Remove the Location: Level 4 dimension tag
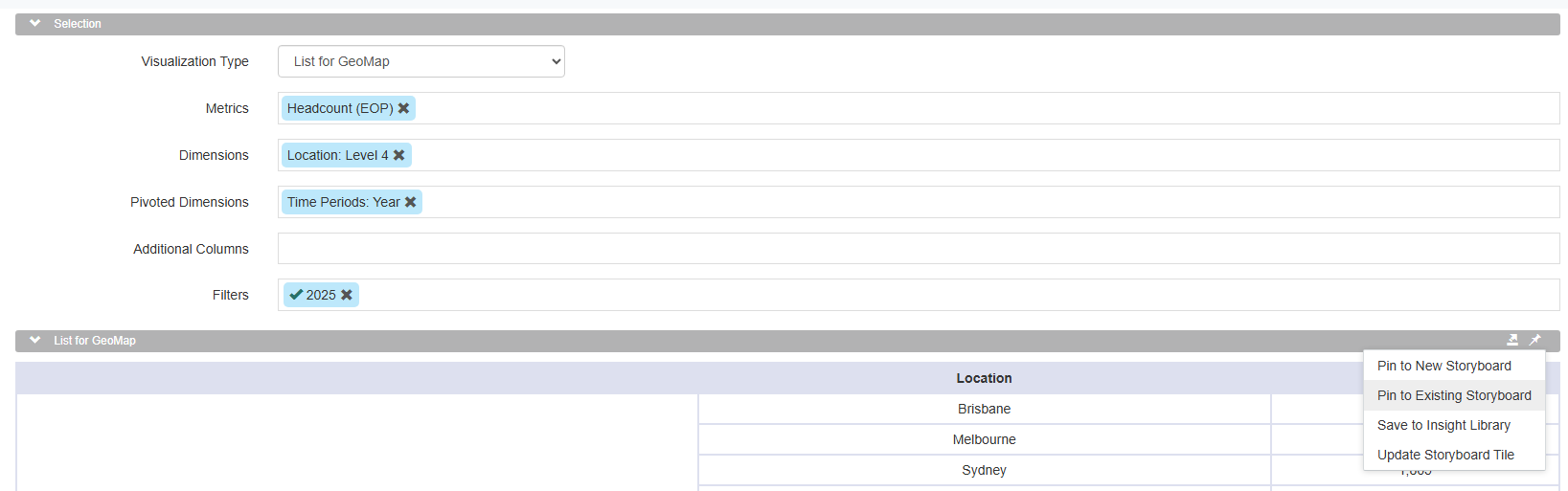1568x491 pixels. coord(398,155)
